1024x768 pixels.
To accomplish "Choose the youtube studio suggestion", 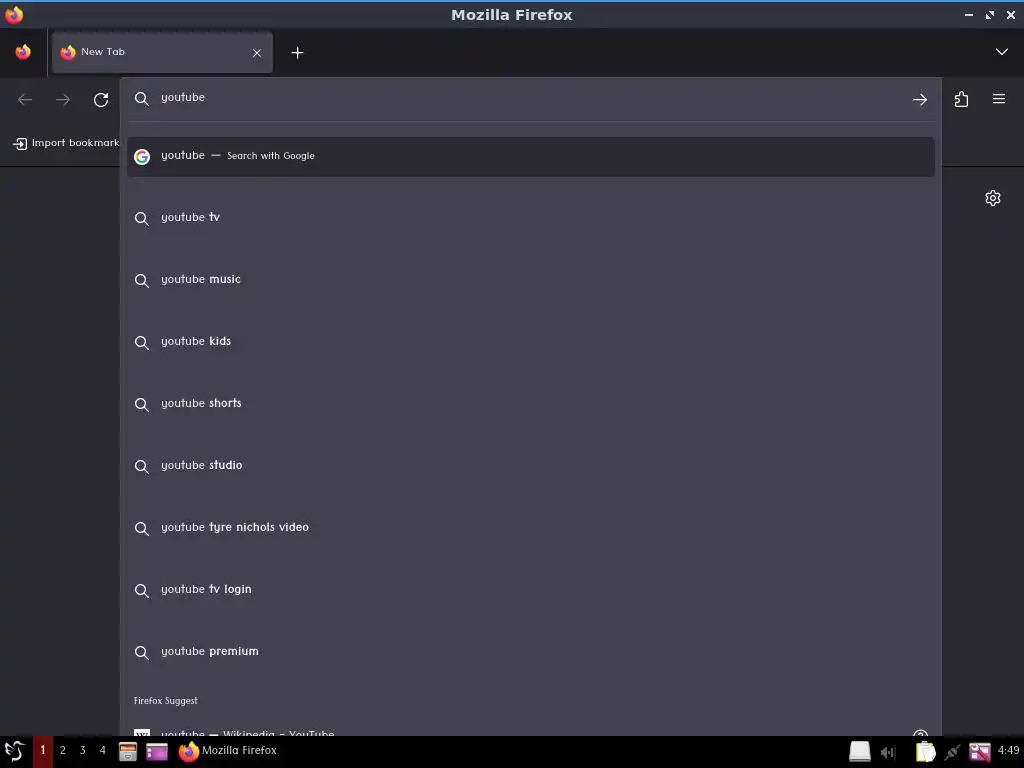I will click(x=530, y=466).
